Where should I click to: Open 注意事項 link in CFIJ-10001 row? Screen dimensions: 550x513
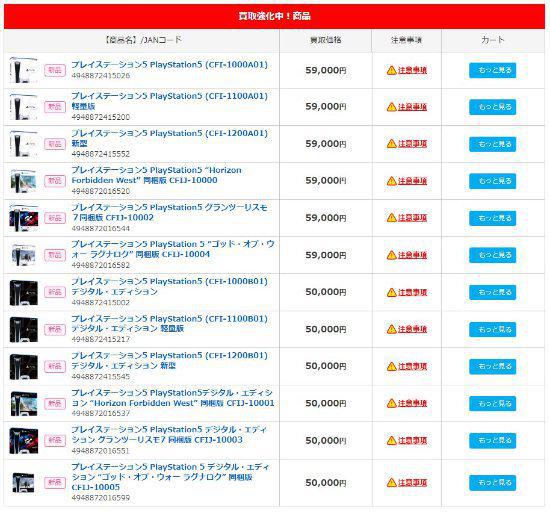412,403
